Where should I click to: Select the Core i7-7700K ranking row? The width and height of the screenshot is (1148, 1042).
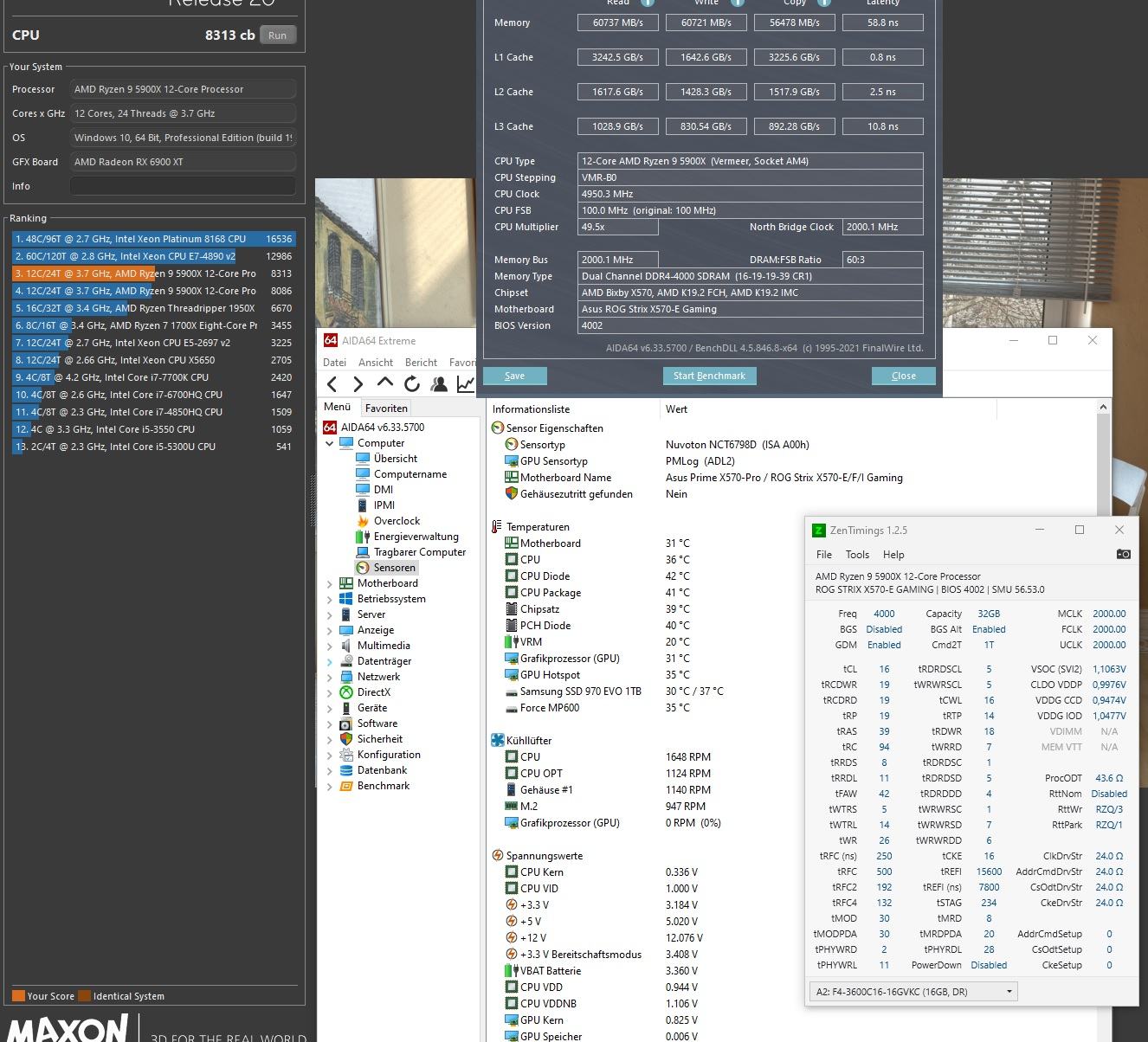coord(154,377)
